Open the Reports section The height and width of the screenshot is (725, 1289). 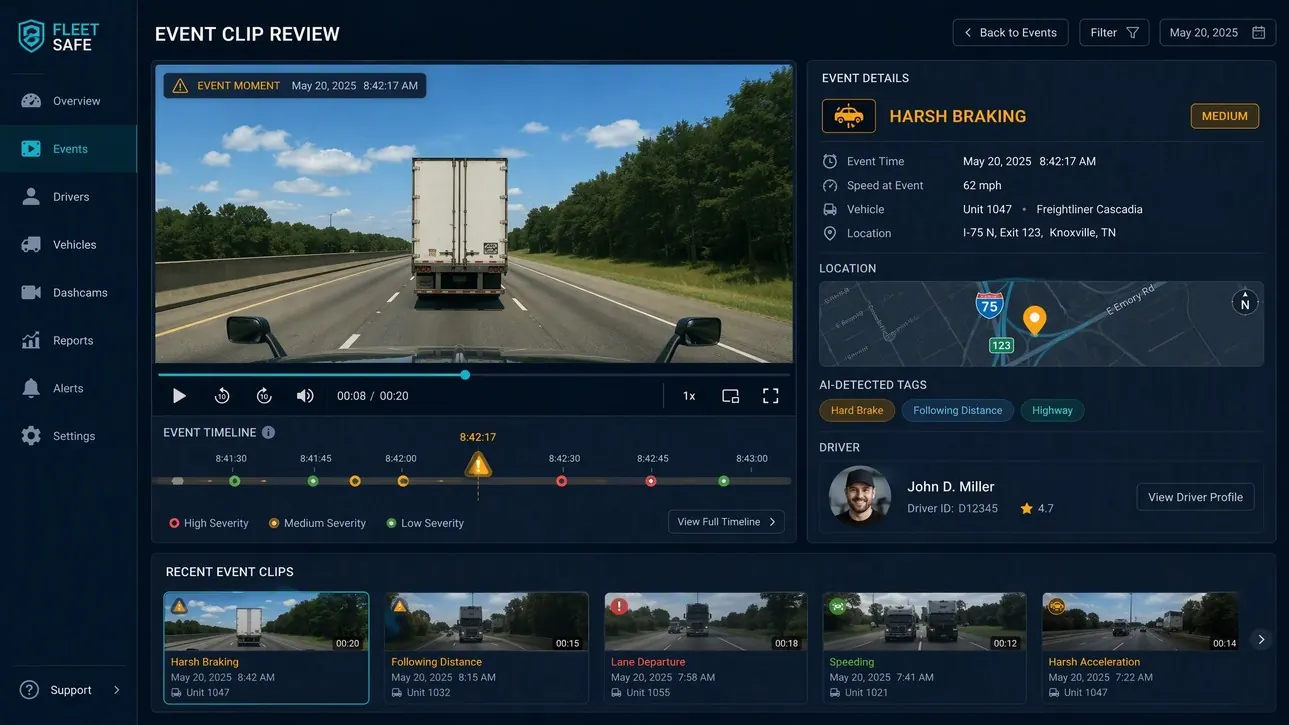[x=68, y=341]
